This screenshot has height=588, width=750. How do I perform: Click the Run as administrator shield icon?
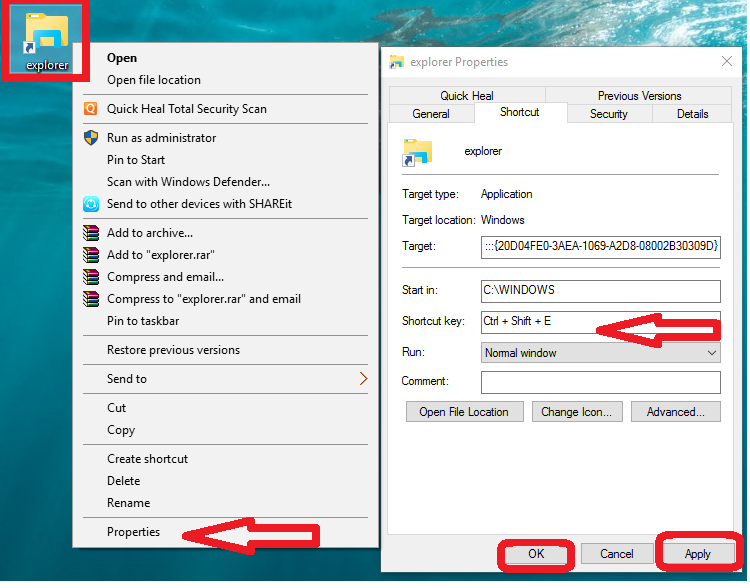pos(91,138)
